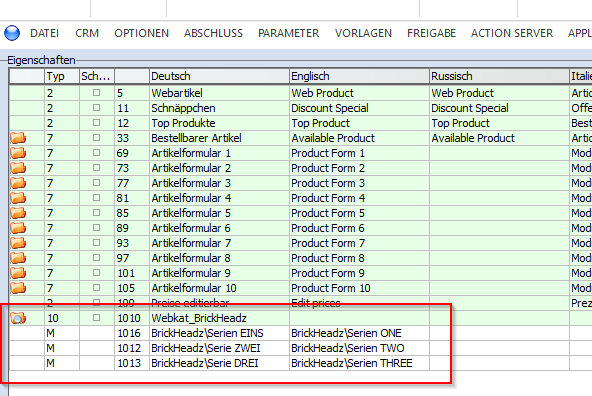
Task: Click the Deutsch column header
Action: (x=219, y=76)
